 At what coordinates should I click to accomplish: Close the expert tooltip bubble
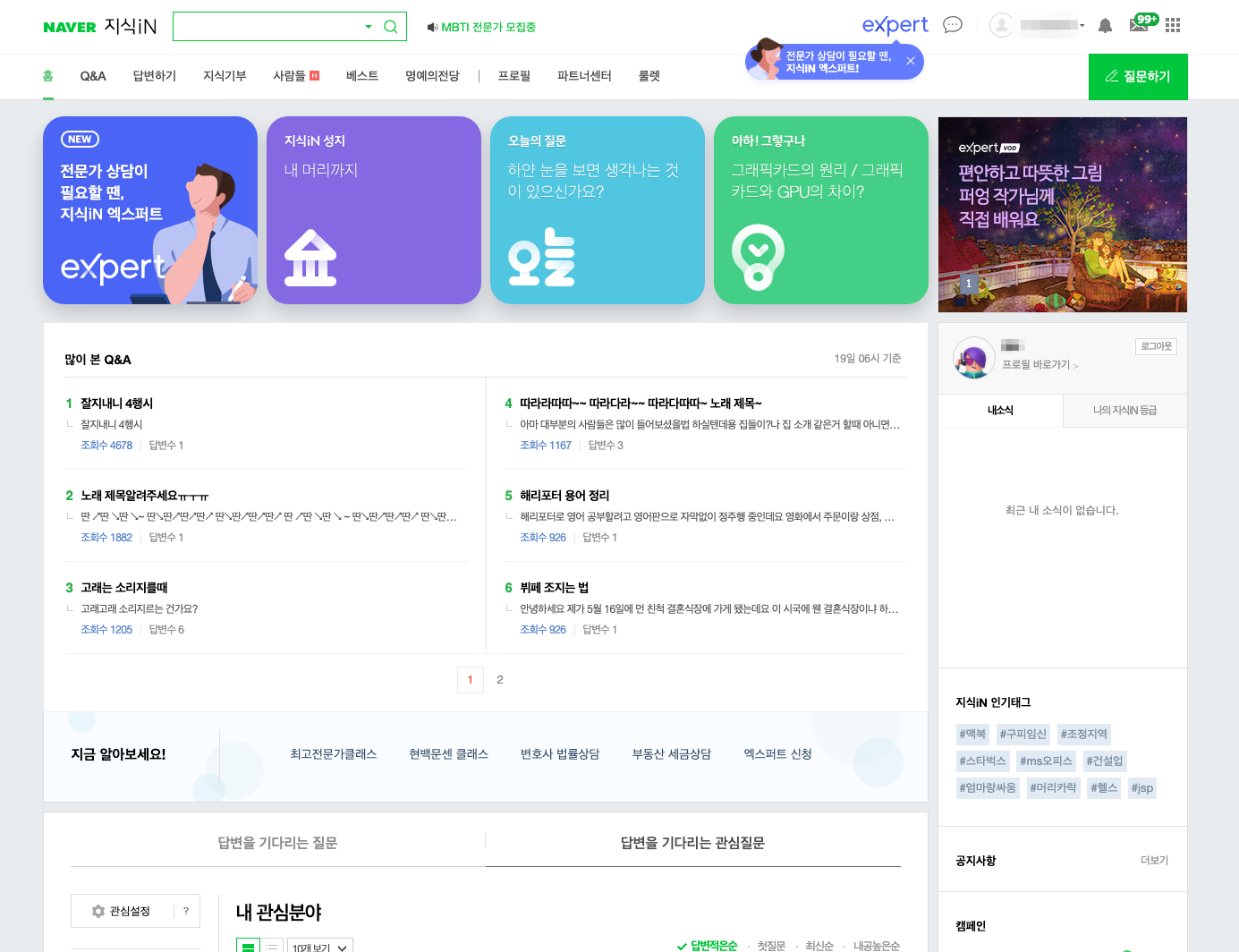pos(910,62)
